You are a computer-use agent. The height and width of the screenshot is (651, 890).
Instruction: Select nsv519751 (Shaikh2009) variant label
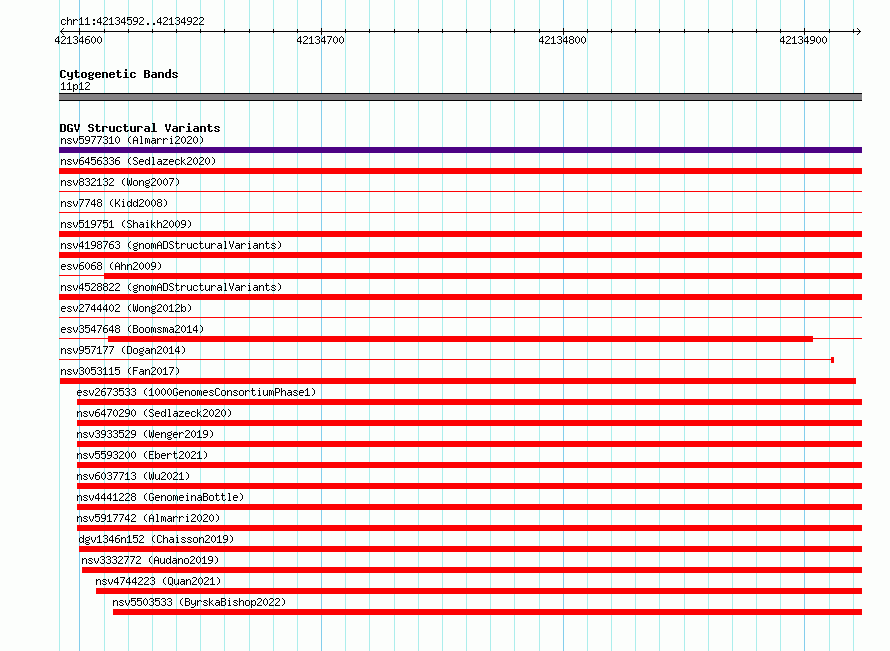click(126, 224)
